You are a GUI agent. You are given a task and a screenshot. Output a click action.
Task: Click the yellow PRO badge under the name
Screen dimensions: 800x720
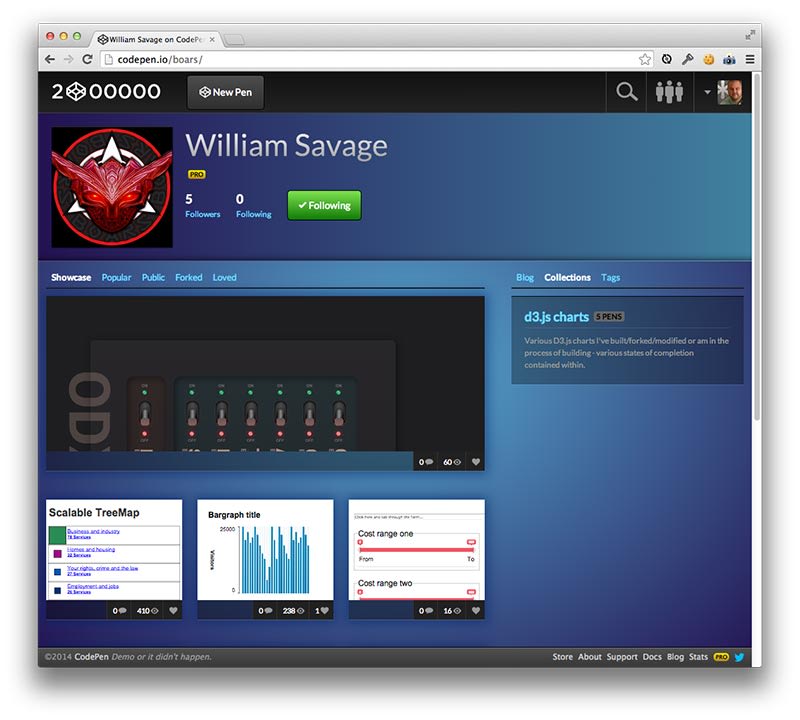tap(196, 175)
